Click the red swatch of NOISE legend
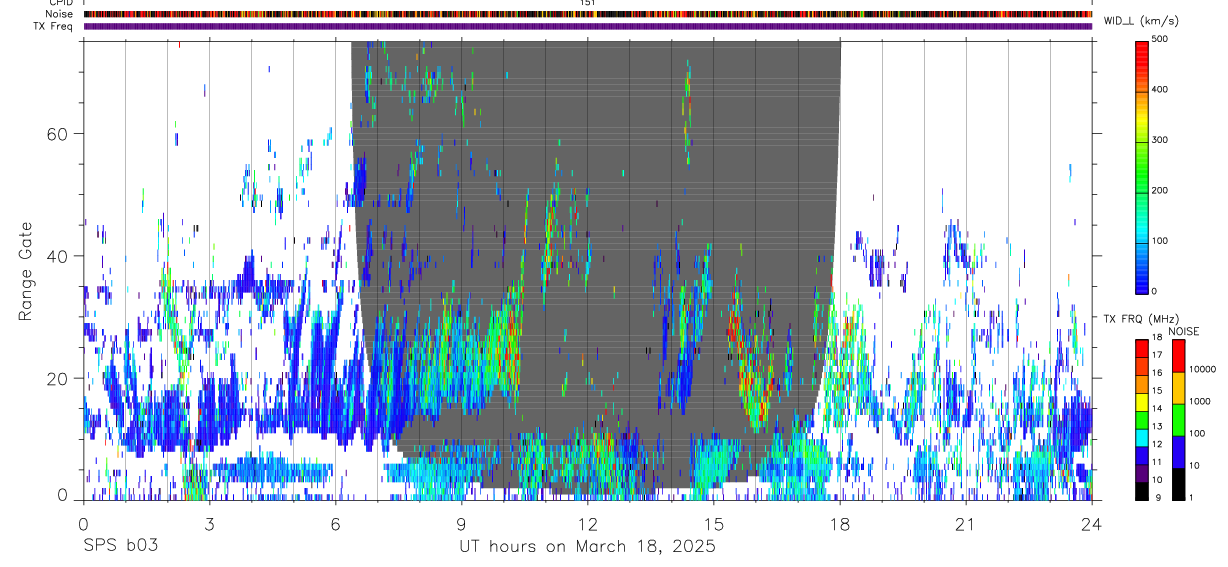This screenshot has width=1228, height=567. click(x=1179, y=356)
